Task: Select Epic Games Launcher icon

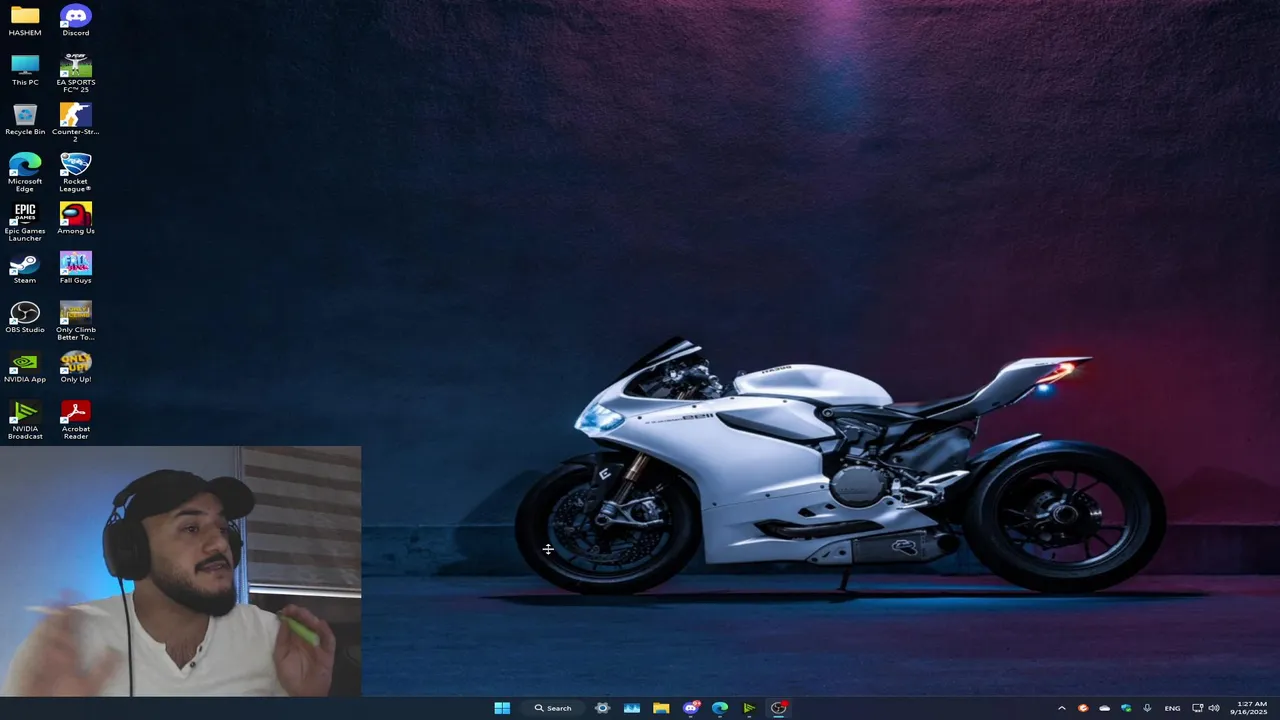Action: pos(25,222)
